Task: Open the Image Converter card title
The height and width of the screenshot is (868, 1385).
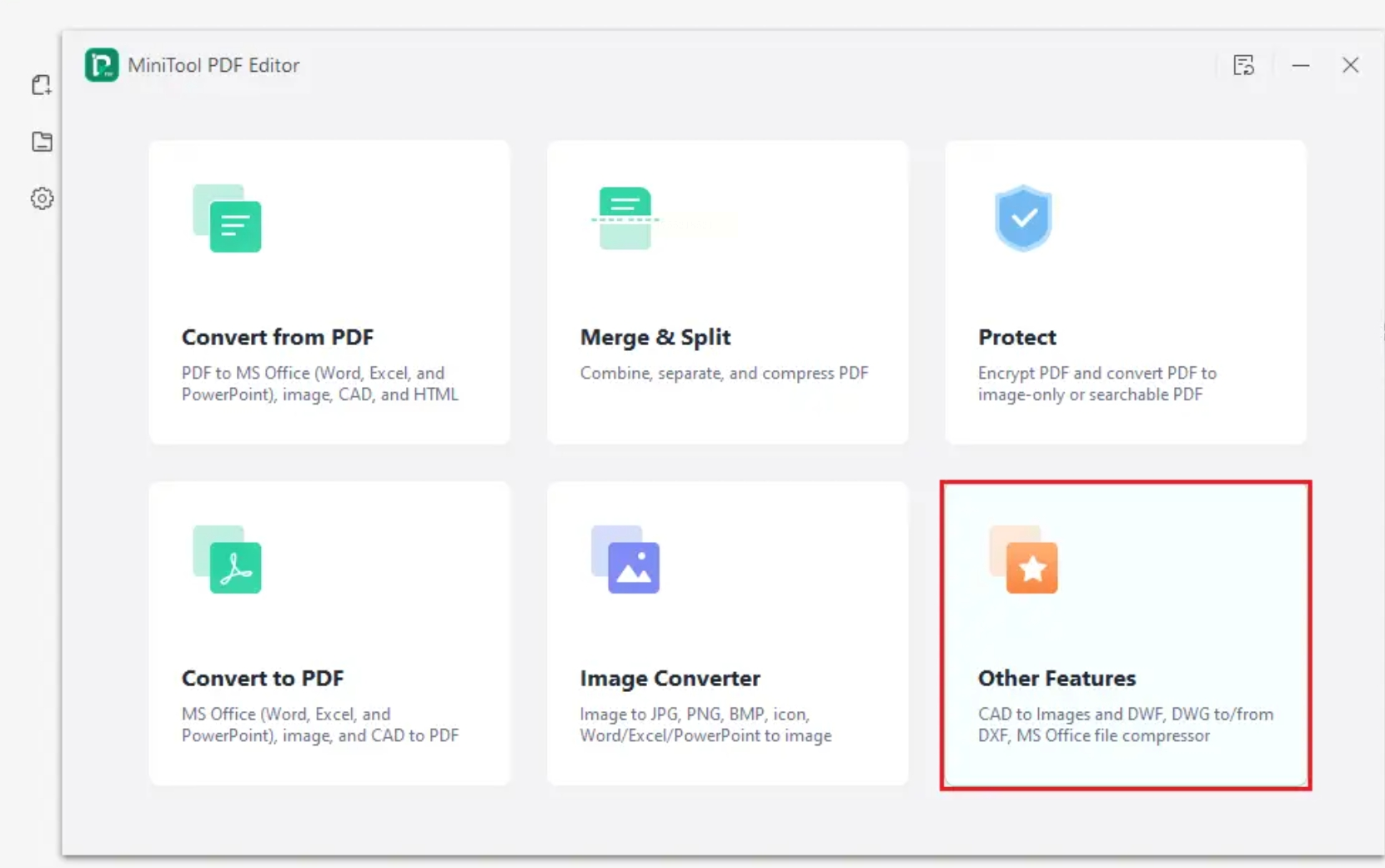Action: [670, 678]
